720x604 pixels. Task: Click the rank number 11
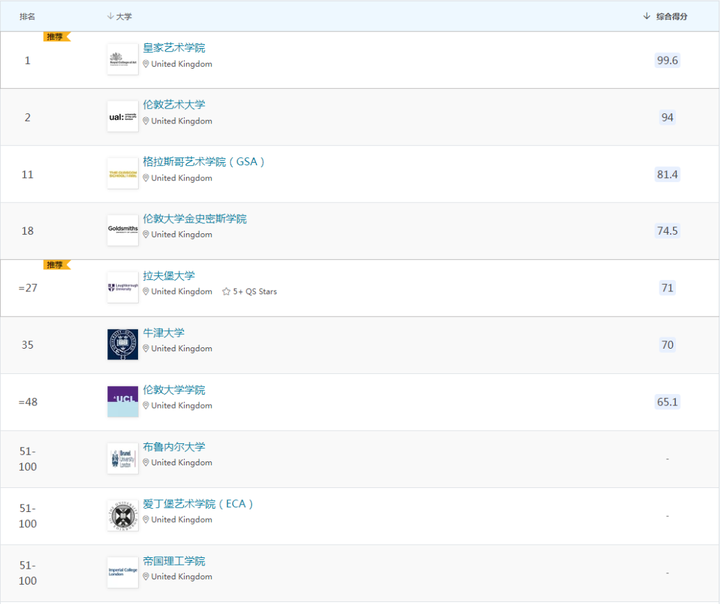coord(28,175)
